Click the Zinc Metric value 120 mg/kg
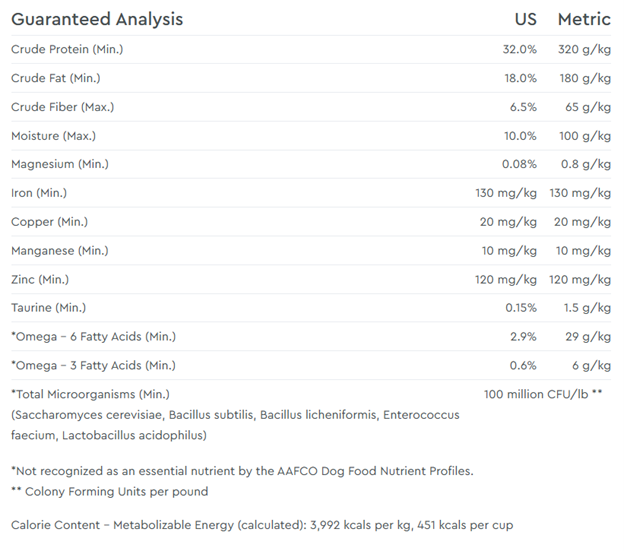This screenshot has height=551, width=624. coord(583,279)
